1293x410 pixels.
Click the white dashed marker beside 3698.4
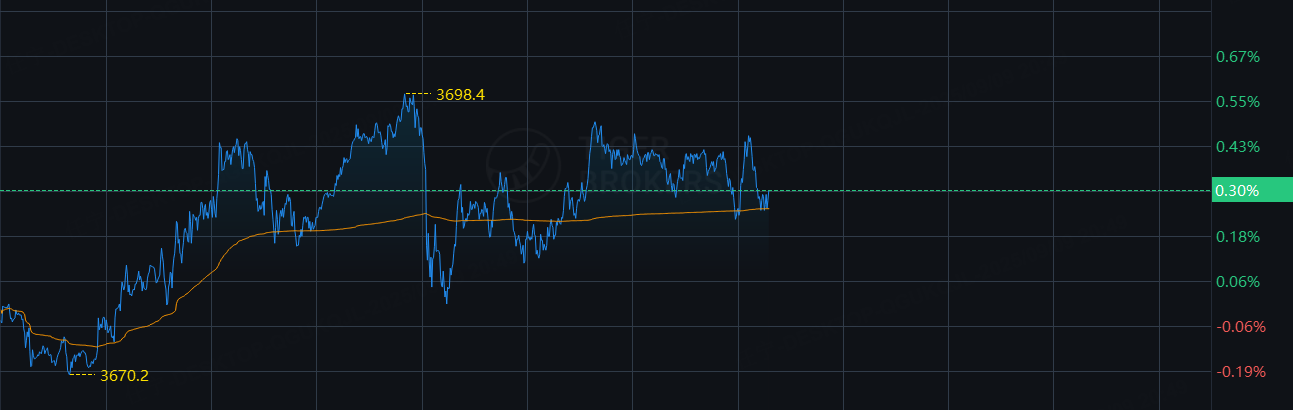click(x=419, y=94)
